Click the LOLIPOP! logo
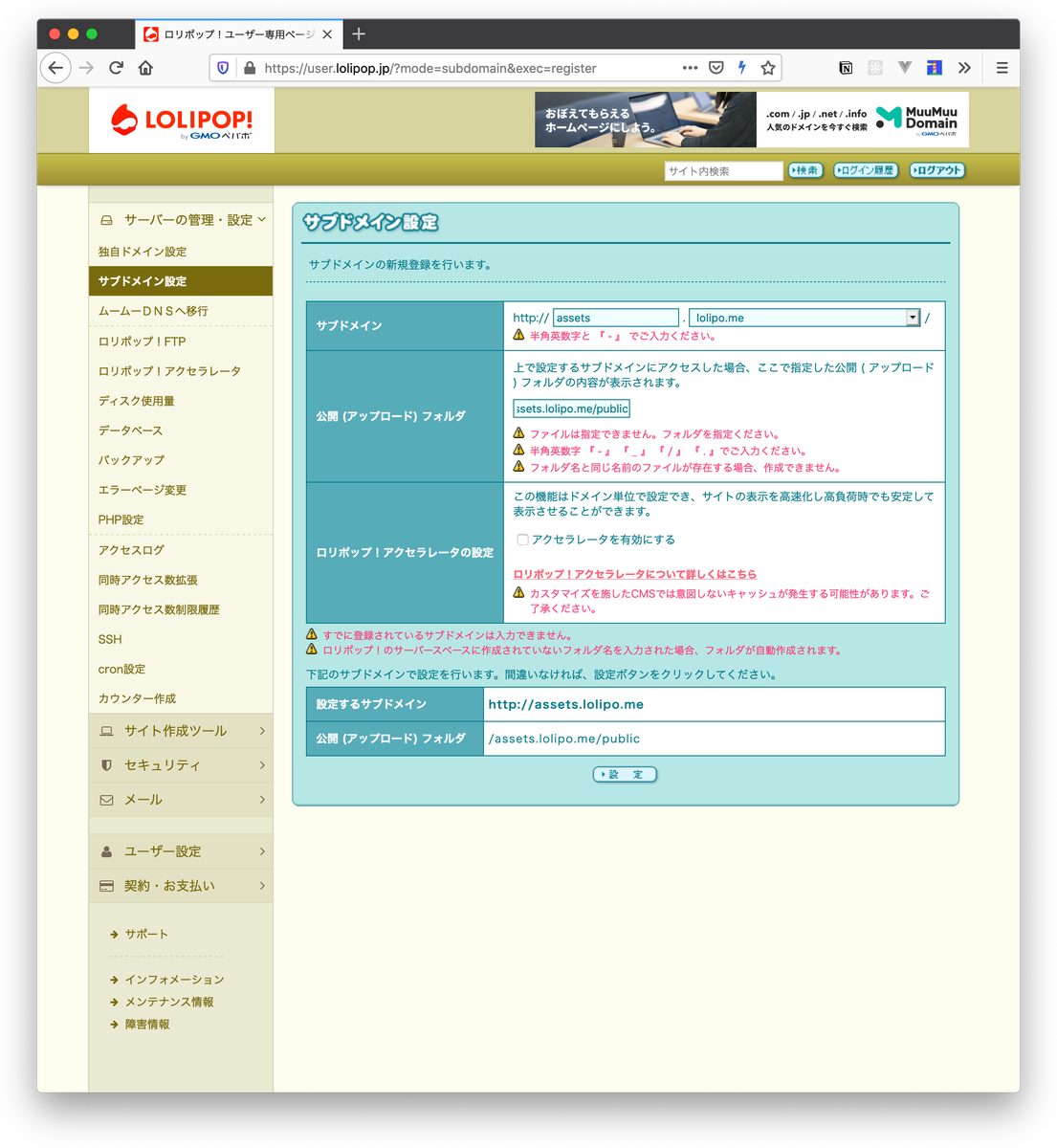 tap(180, 119)
